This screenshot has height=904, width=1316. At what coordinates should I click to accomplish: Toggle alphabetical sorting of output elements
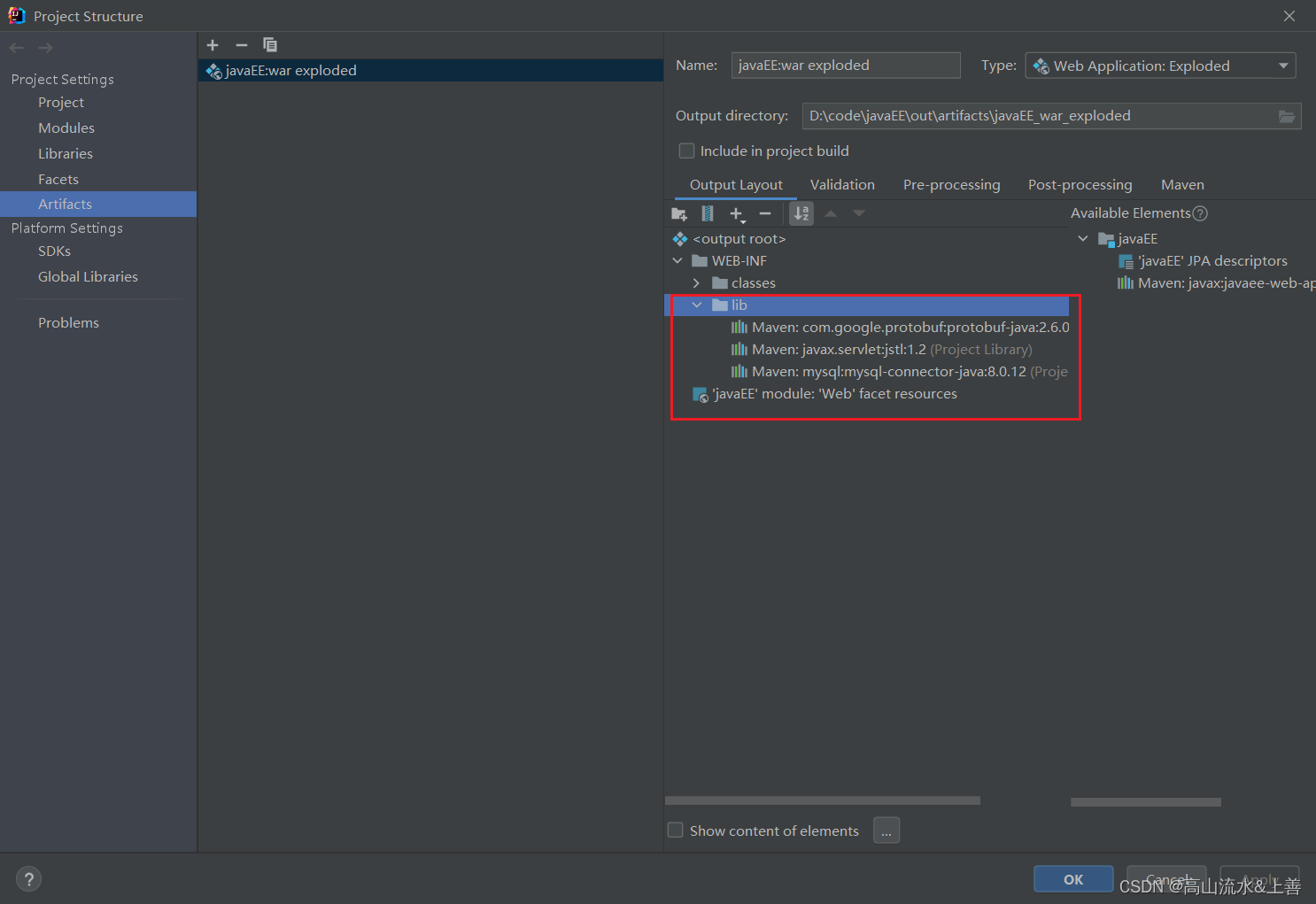801,213
